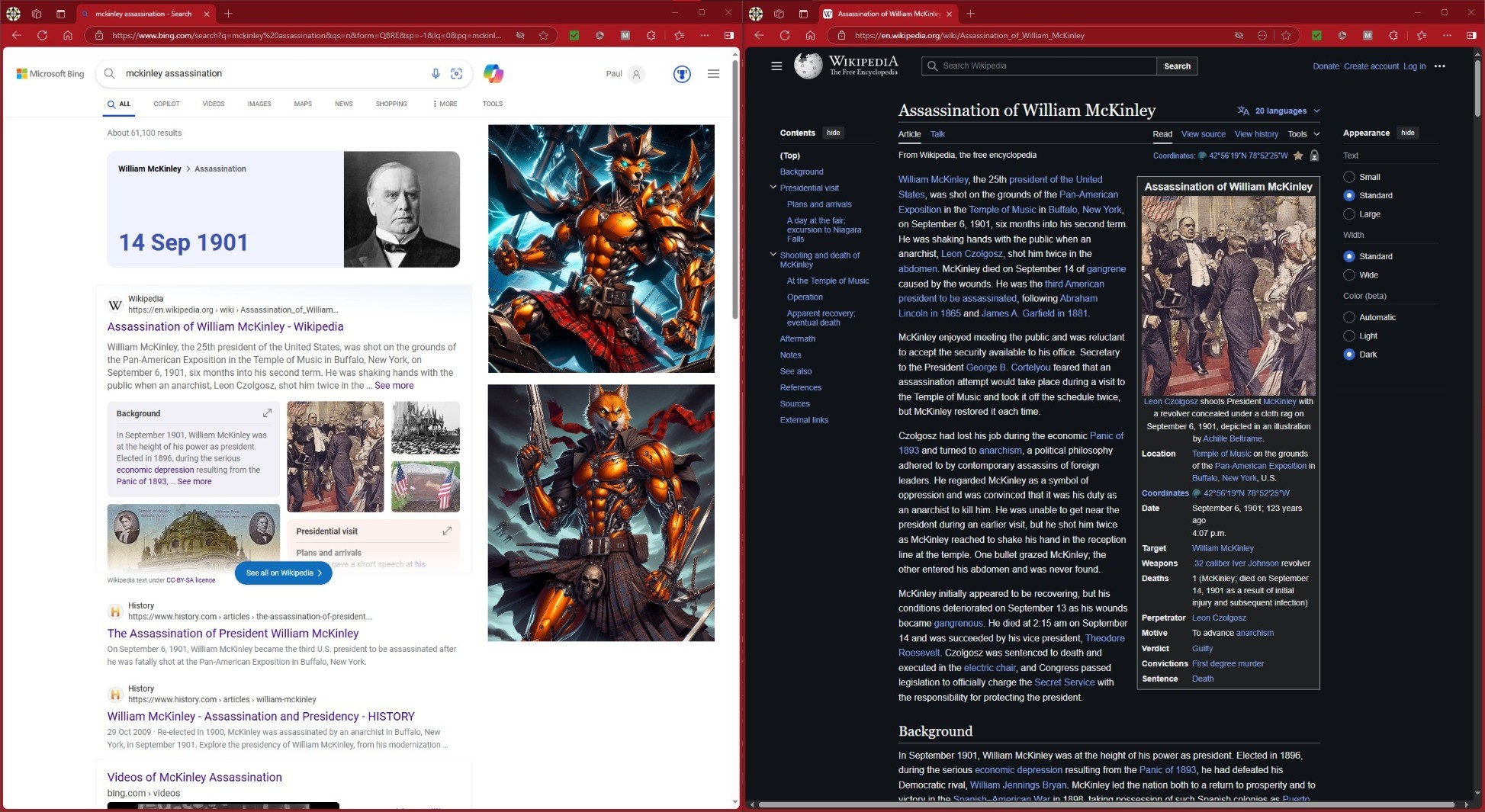Open Bing MAPS tab
Image resolution: width=1485 pixels, height=812 pixels.
point(303,104)
